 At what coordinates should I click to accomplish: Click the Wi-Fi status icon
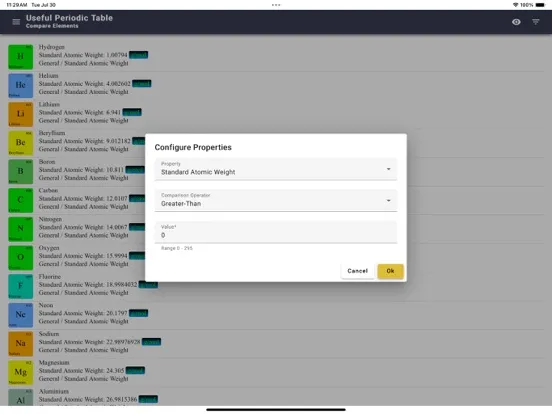[516, 5]
